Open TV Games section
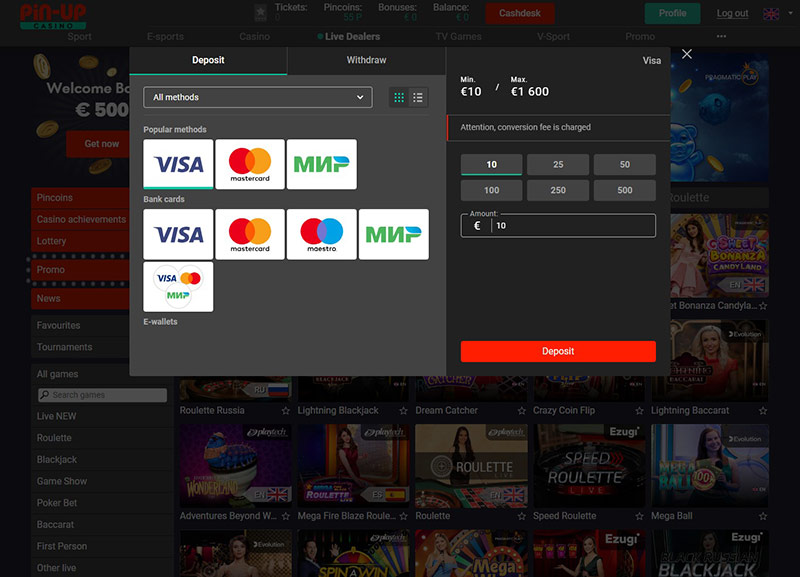Image resolution: width=800 pixels, height=577 pixels. tap(458, 37)
